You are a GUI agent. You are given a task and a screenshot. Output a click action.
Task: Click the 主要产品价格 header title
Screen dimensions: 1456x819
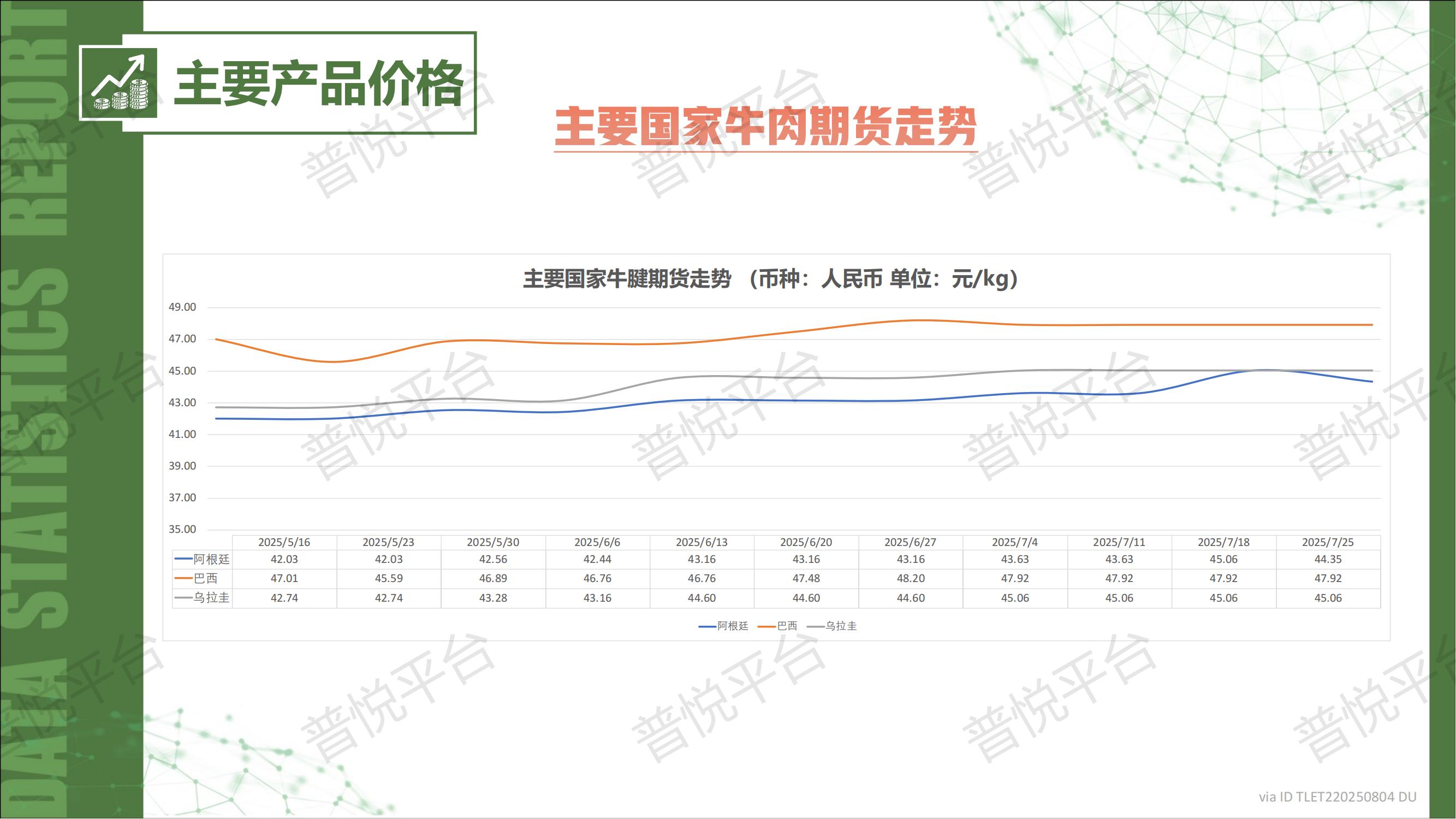click(318, 84)
